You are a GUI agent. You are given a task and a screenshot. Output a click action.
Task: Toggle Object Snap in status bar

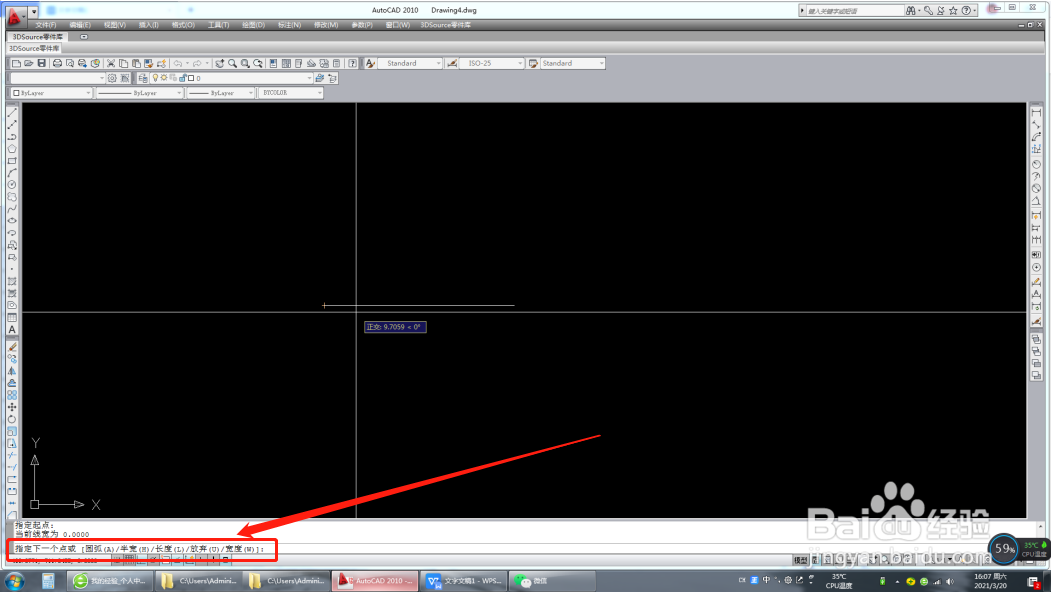coord(165,559)
